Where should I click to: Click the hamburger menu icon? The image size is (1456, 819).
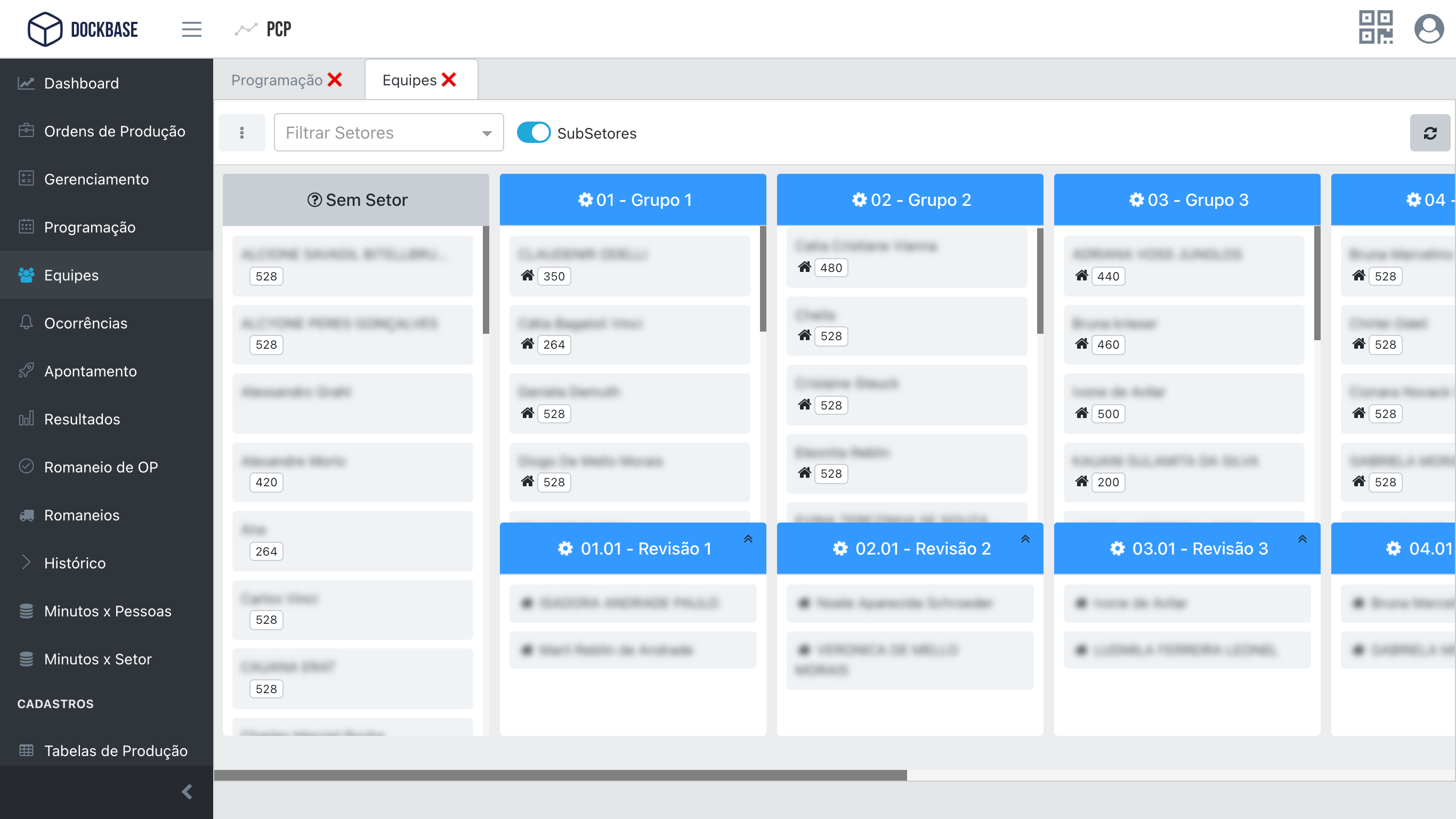click(192, 29)
